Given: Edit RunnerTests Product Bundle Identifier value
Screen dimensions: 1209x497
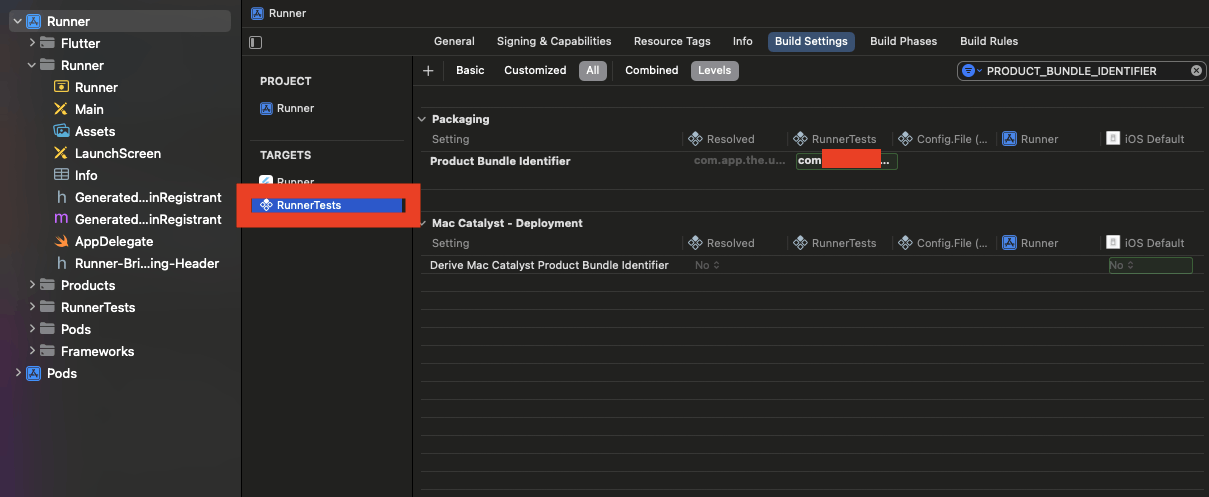Looking at the screenshot, I should click(x=846, y=161).
